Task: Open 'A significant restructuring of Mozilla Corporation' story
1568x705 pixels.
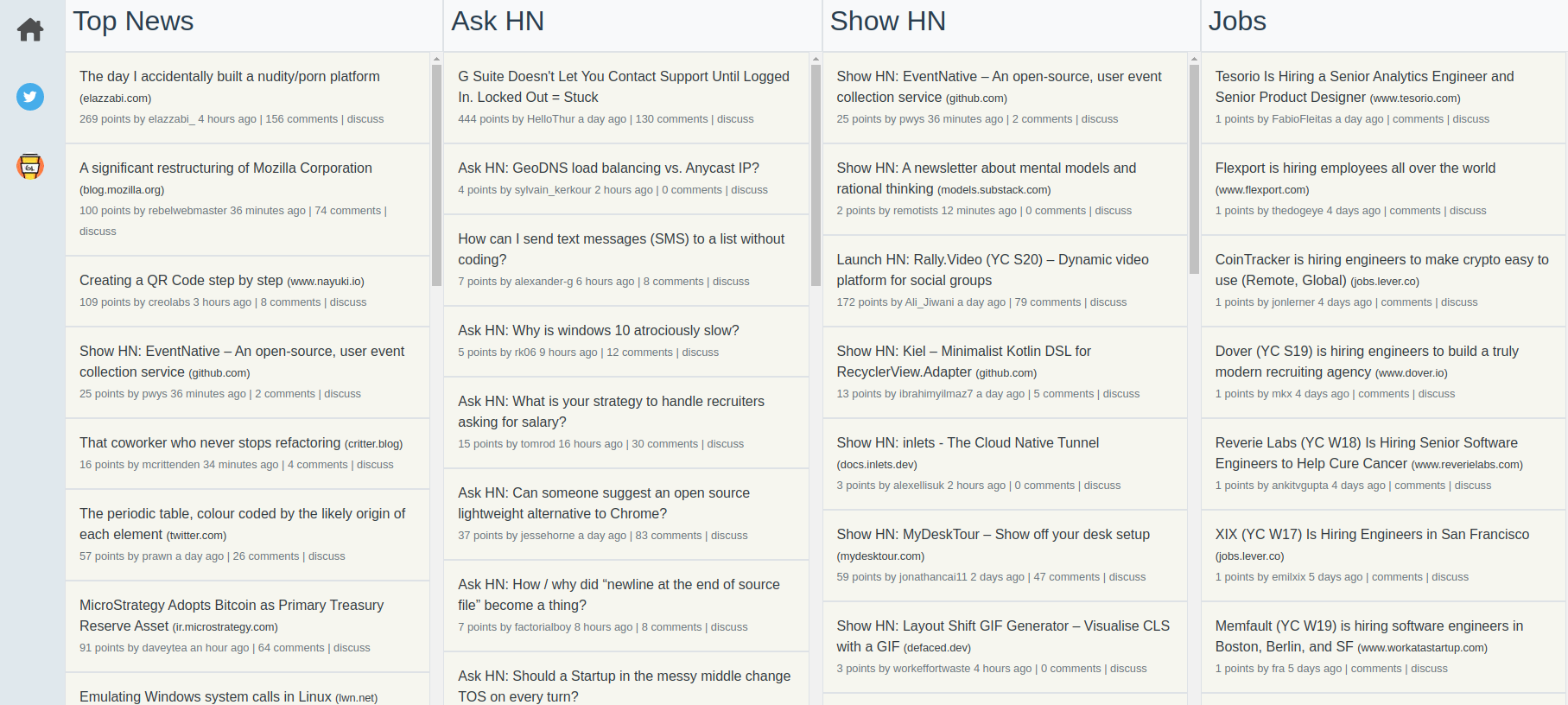Action: point(225,168)
